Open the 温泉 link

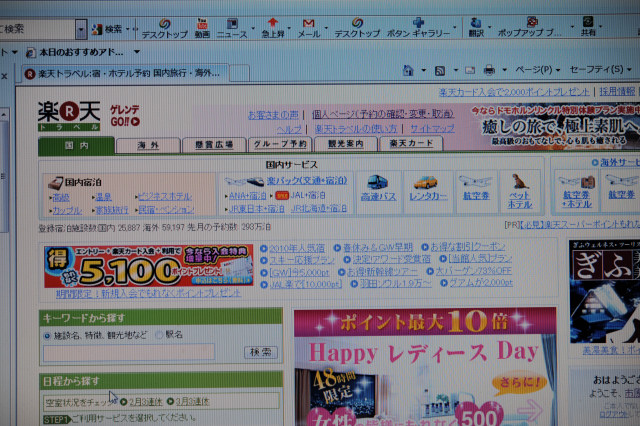[x=103, y=197]
